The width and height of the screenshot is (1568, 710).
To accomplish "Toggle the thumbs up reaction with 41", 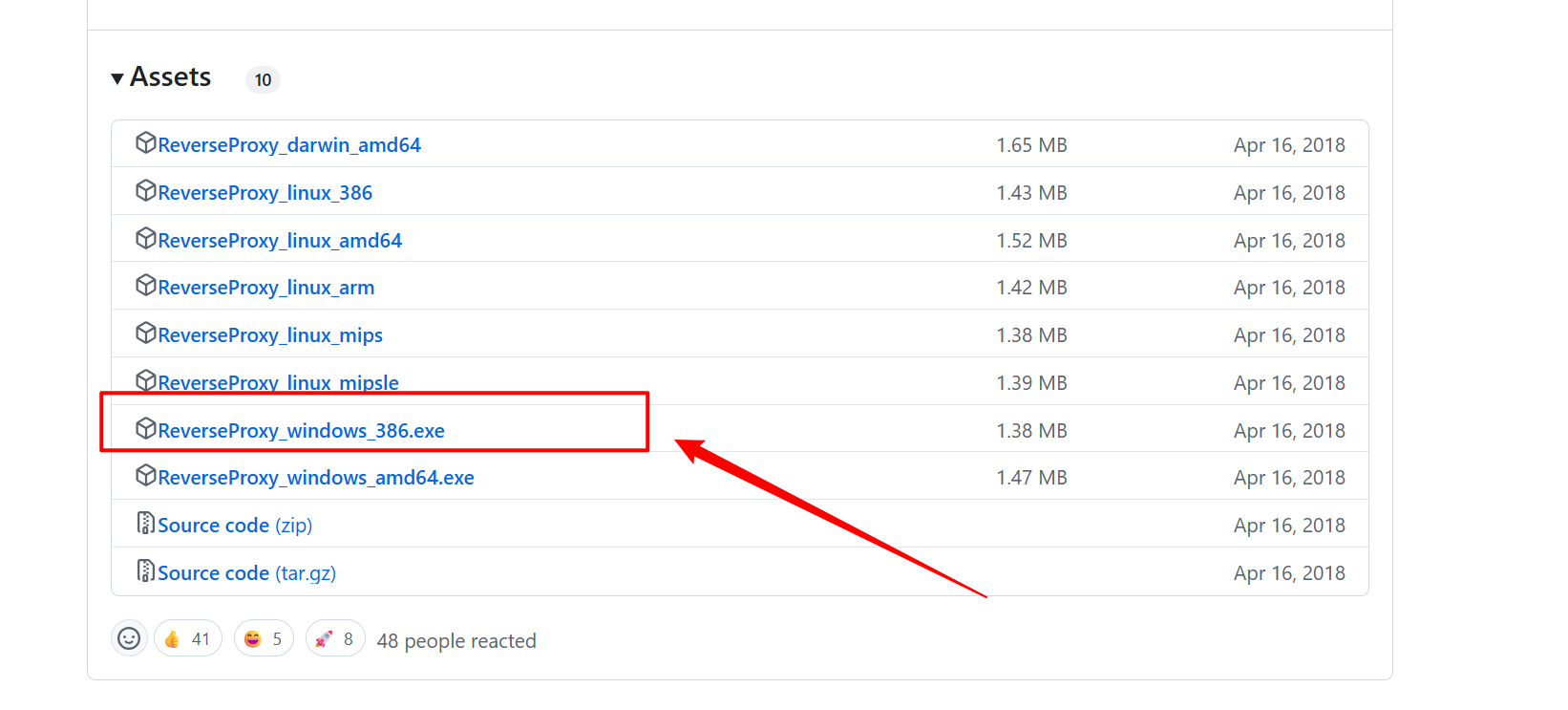I will [x=188, y=638].
